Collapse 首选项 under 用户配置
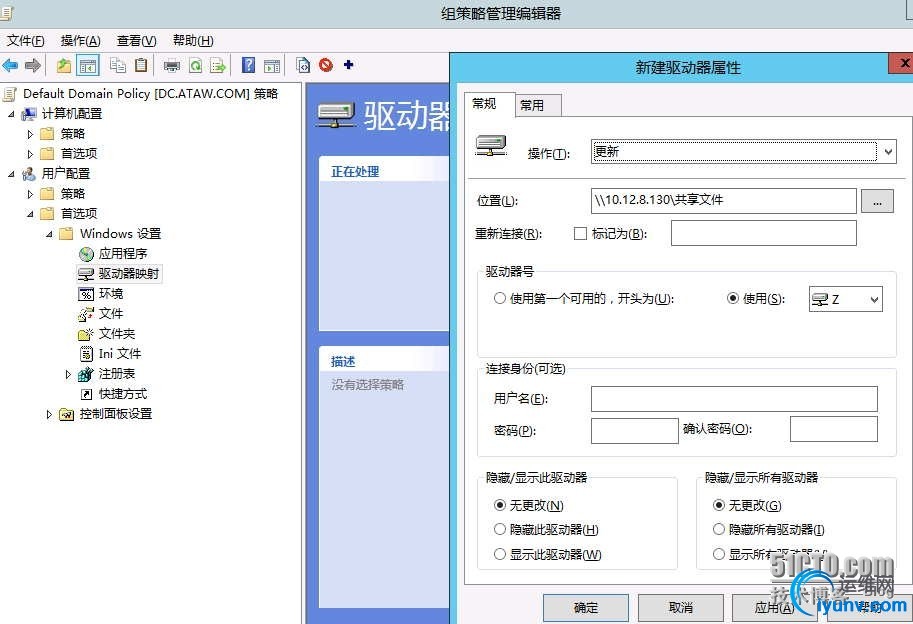This screenshot has width=913, height=624. 30,214
